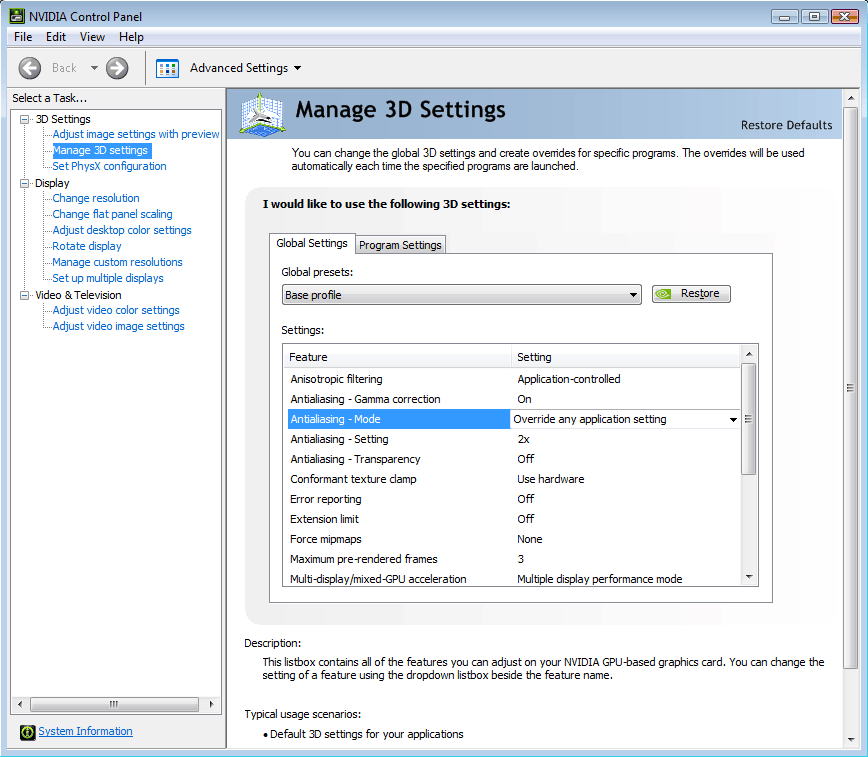Screen dimensions: 868x757
Task: Collapse the 3D Settings tree node
Action: click(x=24, y=119)
